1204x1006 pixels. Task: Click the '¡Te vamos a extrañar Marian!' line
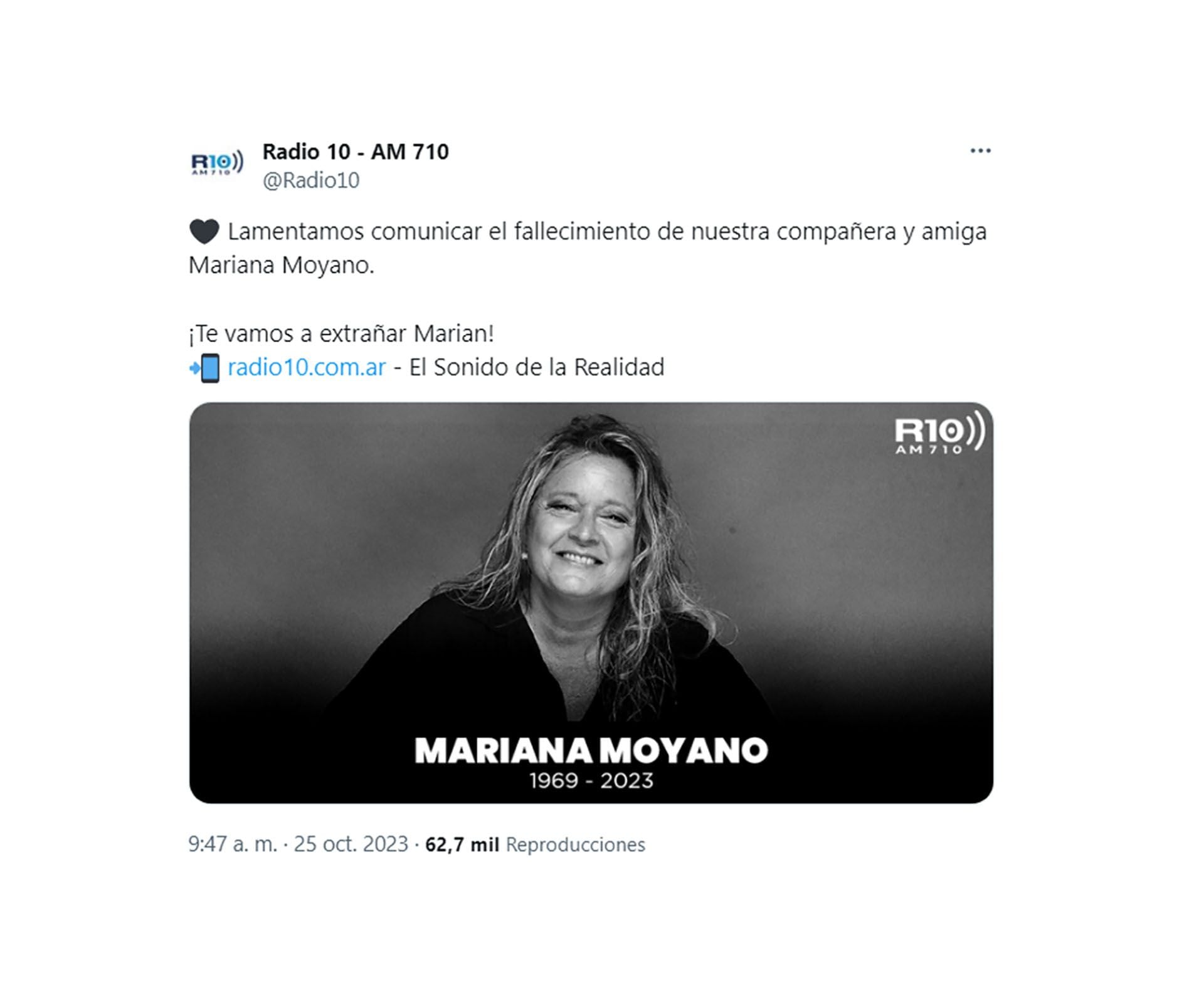tap(341, 333)
